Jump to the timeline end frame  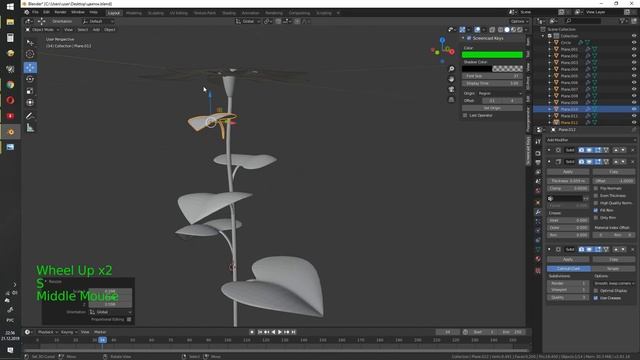pos(293,332)
